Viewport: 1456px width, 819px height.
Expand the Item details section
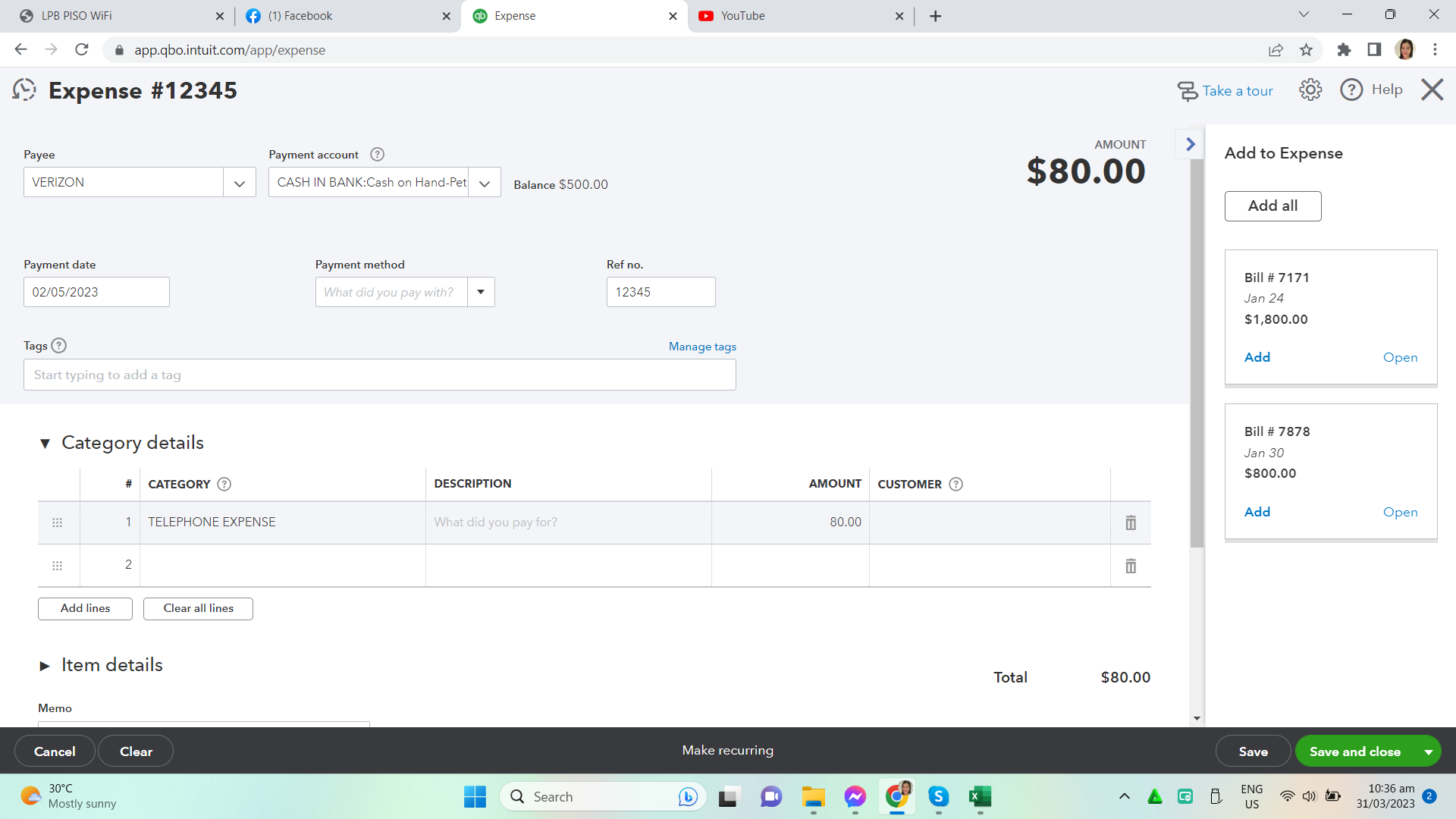(x=45, y=666)
